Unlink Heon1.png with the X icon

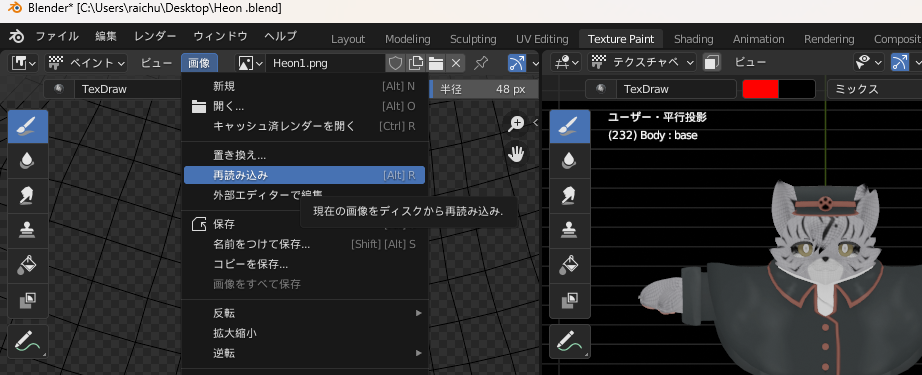(x=455, y=63)
